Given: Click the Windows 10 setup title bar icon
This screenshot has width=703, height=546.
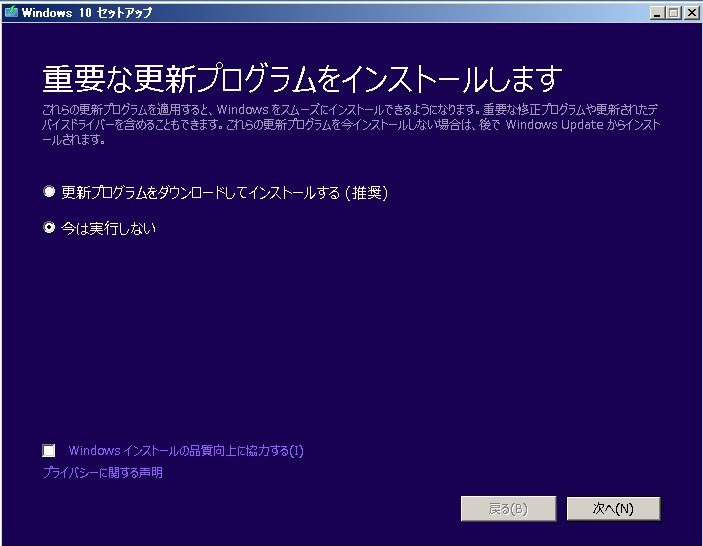Looking at the screenshot, I should pyautogui.click(x=11, y=12).
